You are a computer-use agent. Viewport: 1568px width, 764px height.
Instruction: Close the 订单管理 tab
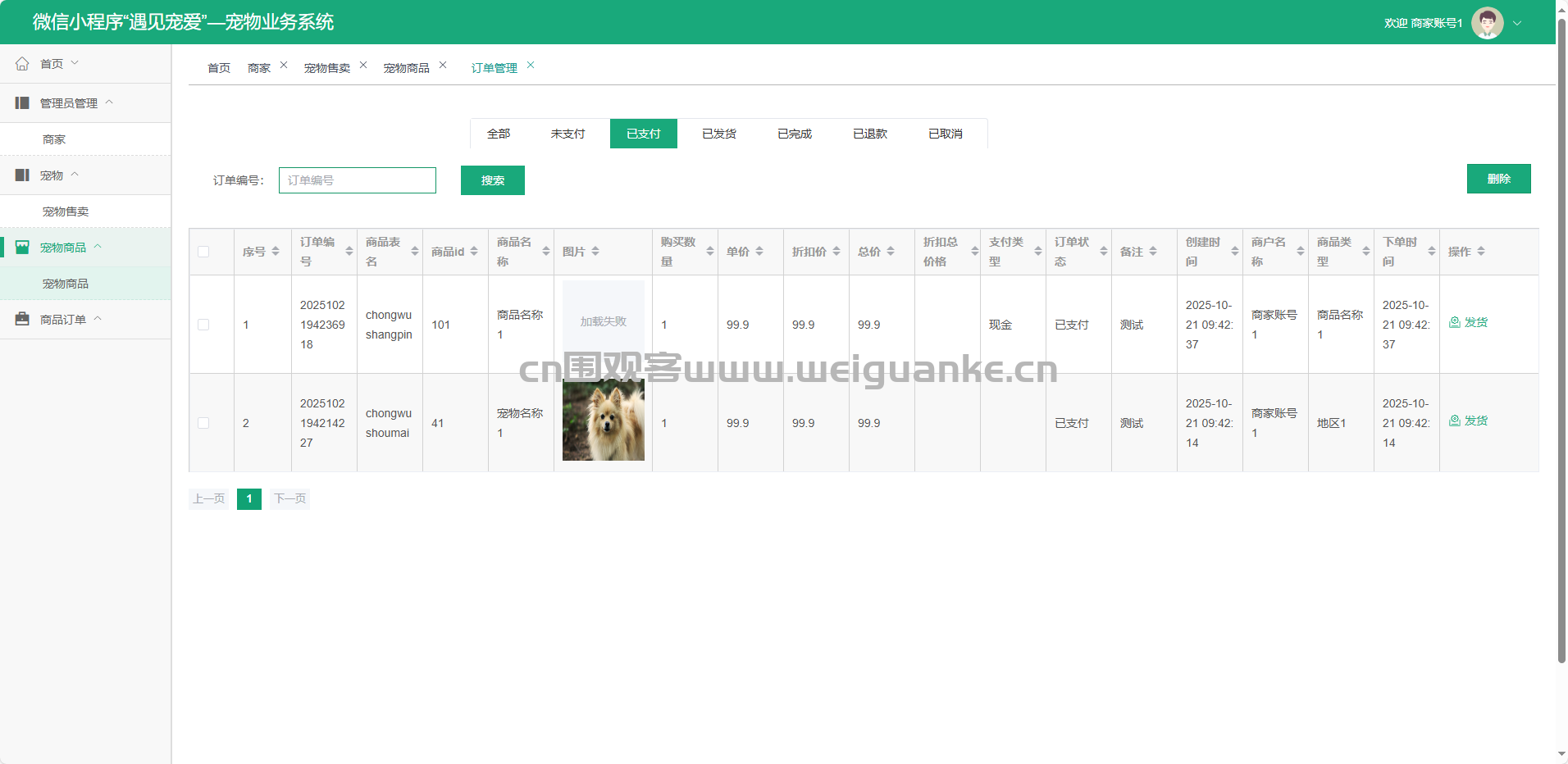click(x=531, y=65)
